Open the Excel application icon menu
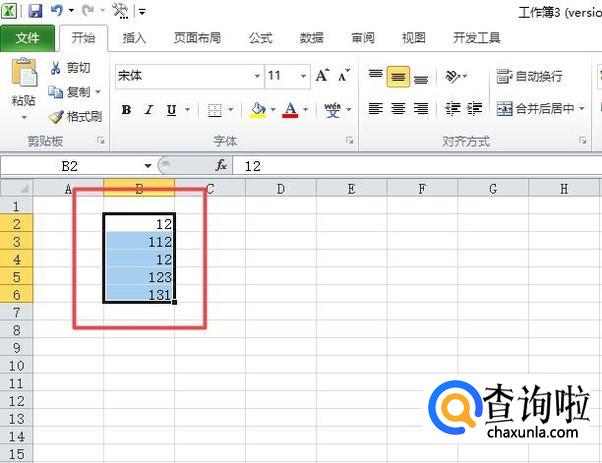Screen dimensions: 602x463 (9, 11)
